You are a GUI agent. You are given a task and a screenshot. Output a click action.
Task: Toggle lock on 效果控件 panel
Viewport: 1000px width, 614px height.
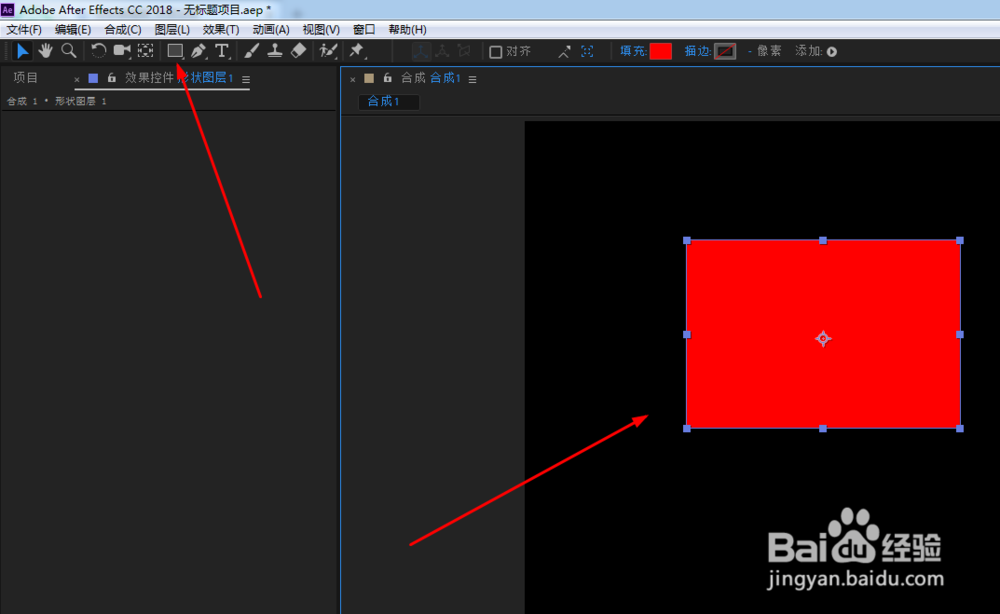112,78
